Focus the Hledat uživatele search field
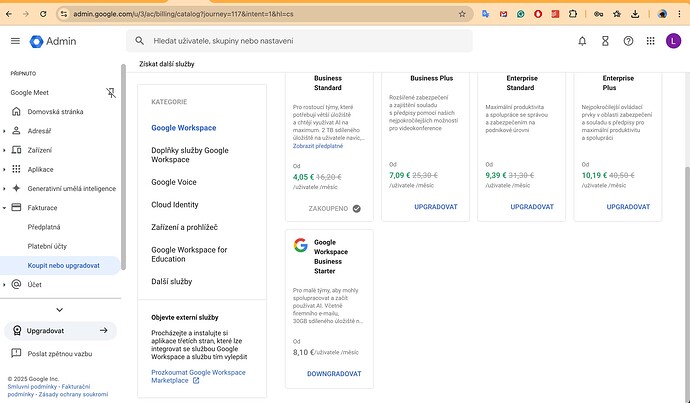Image resolution: width=690 pixels, height=403 pixels. [x=299, y=41]
